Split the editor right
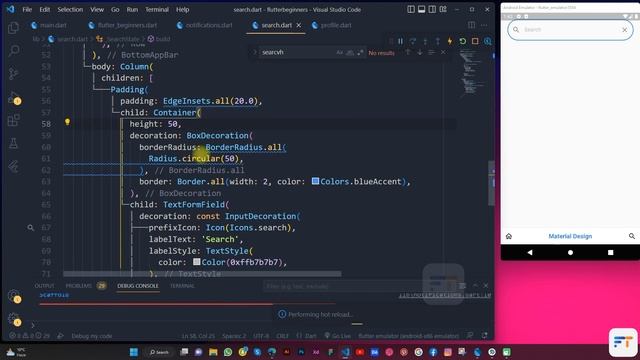Viewport: 640px width, 360px height. [x=471, y=25]
